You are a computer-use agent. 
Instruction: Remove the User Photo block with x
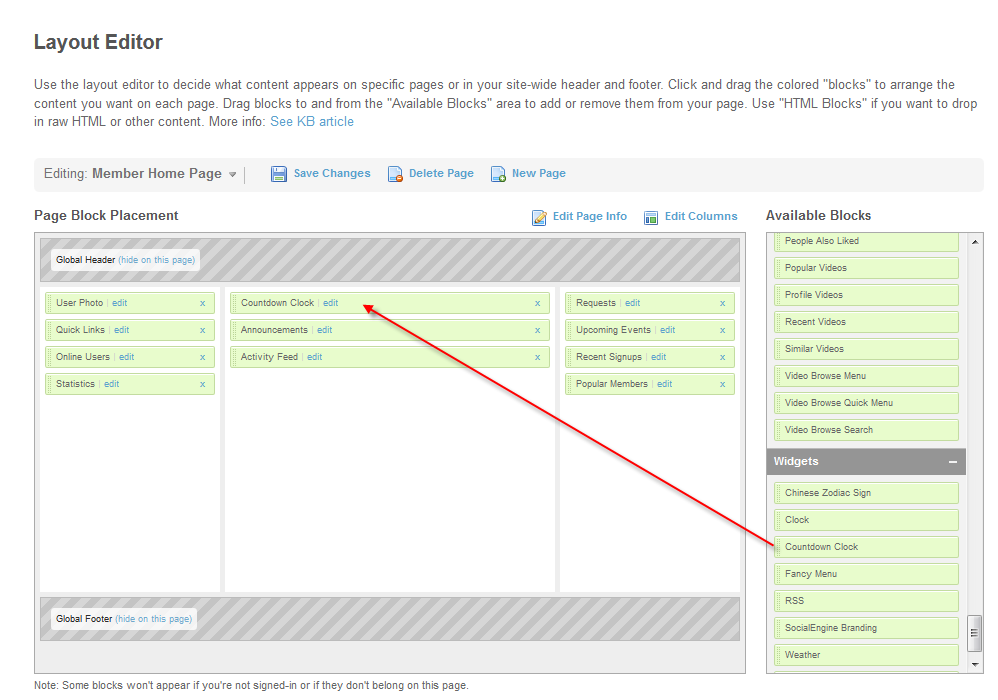(202, 303)
